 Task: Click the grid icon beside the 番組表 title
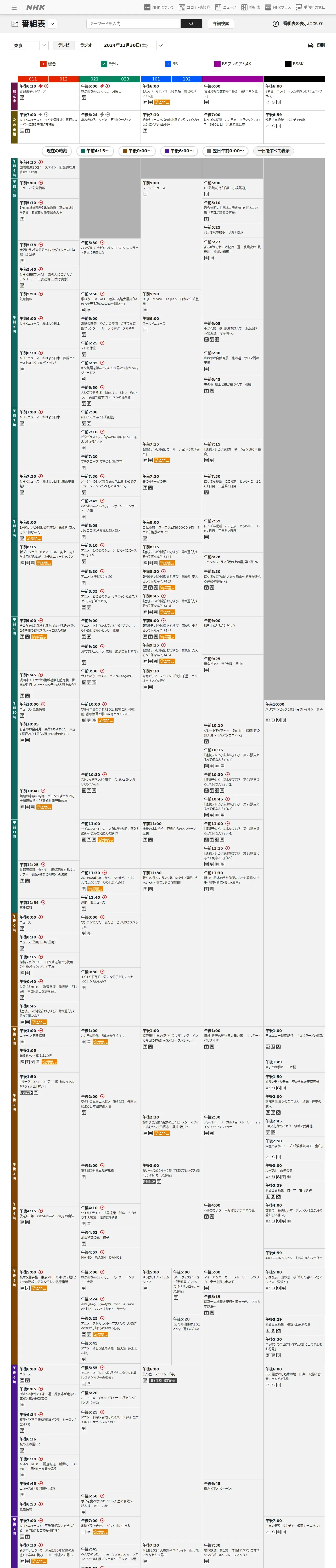pyautogui.click(x=15, y=24)
